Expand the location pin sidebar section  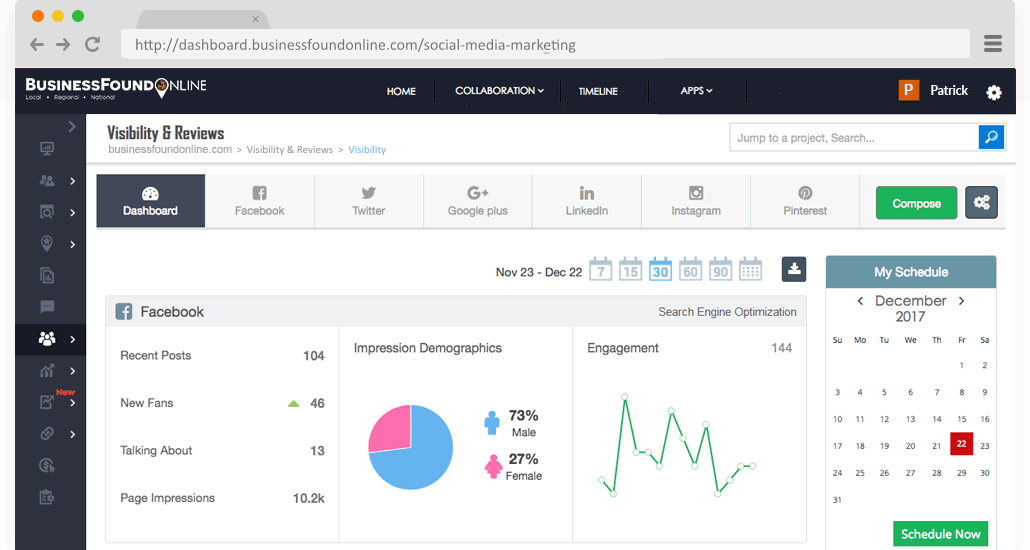(x=72, y=244)
